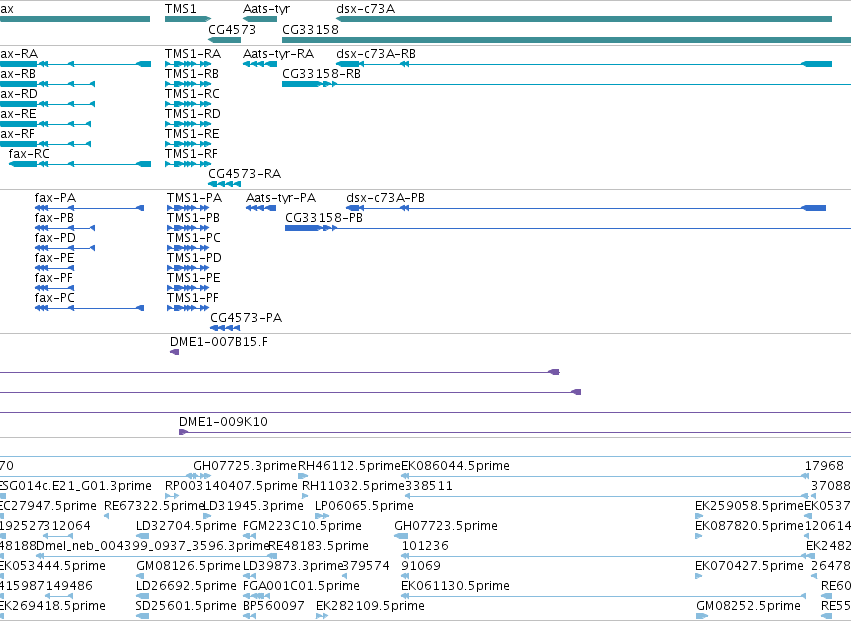Open EST SD25601.5prime
This screenshot has width=851, height=621.
point(186,607)
